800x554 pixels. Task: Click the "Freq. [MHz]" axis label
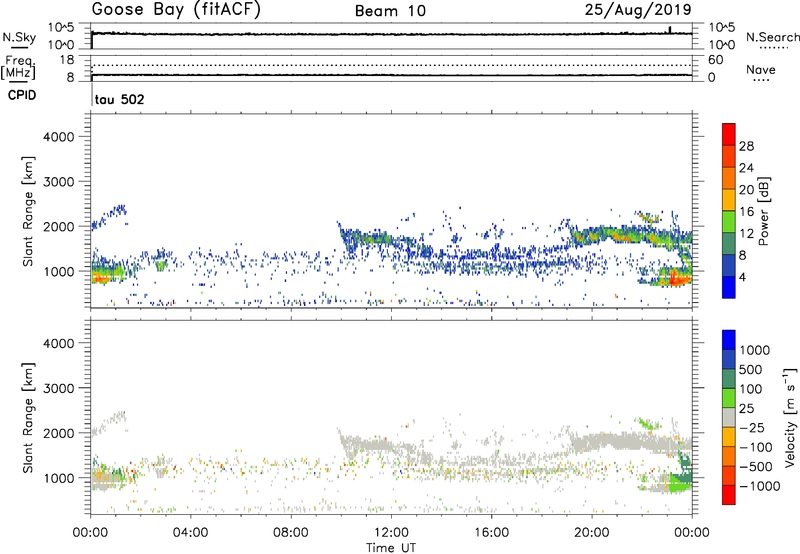coord(18,67)
